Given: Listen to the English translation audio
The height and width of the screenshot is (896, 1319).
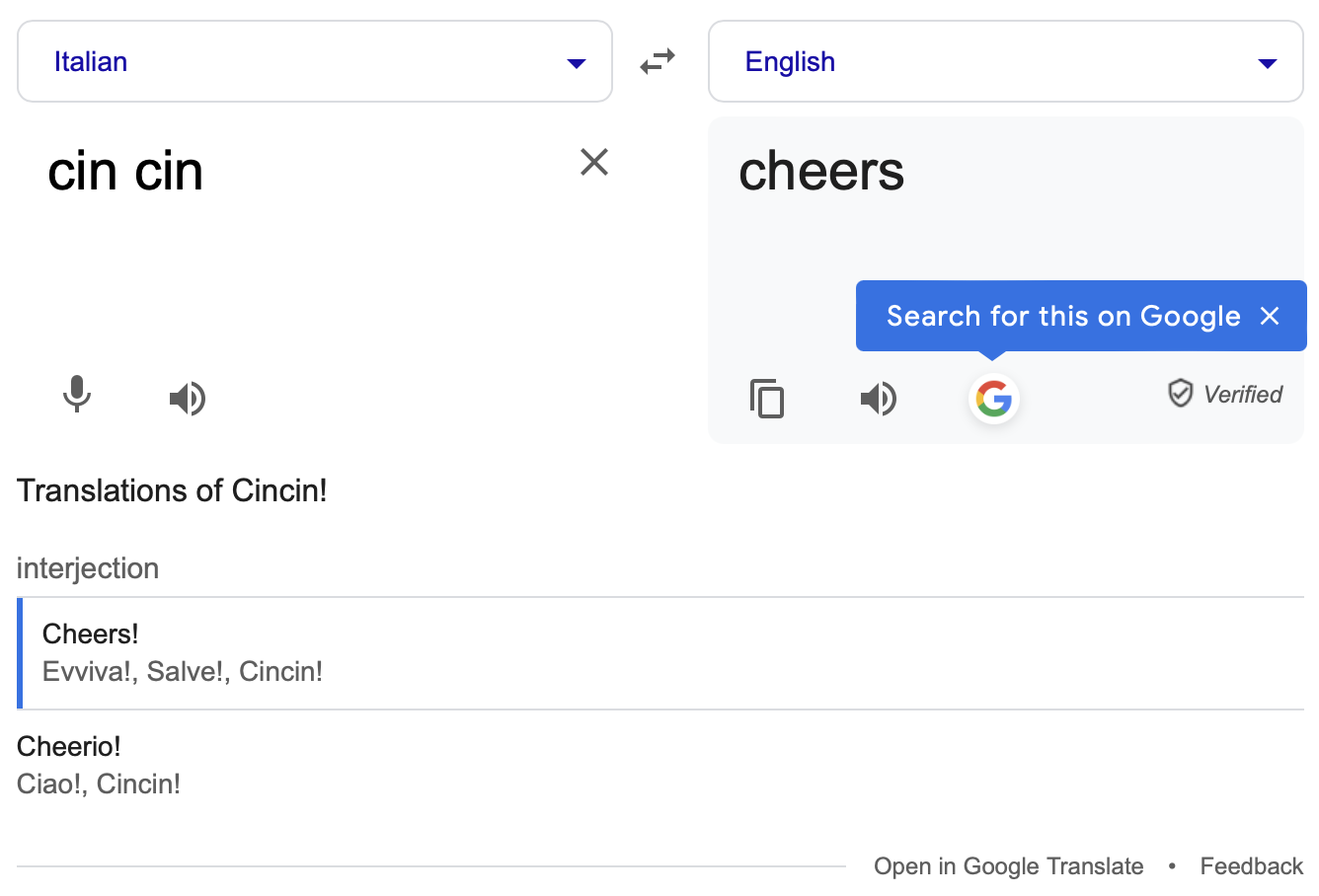Looking at the screenshot, I should point(878,399).
